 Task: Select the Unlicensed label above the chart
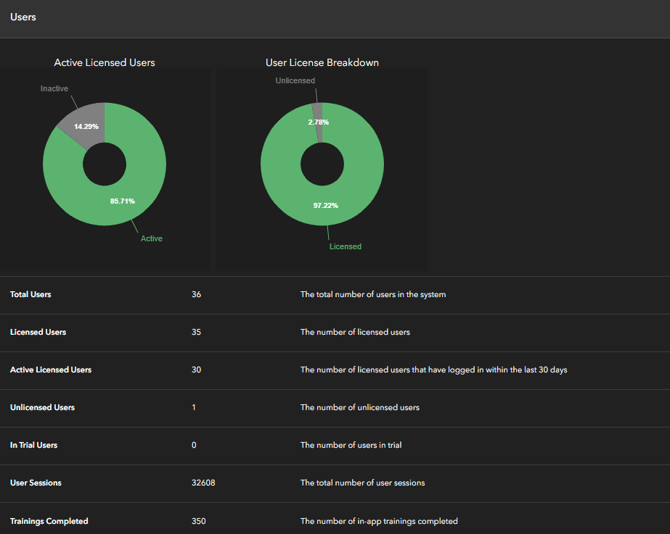pyautogui.click(x=295, y=81)
